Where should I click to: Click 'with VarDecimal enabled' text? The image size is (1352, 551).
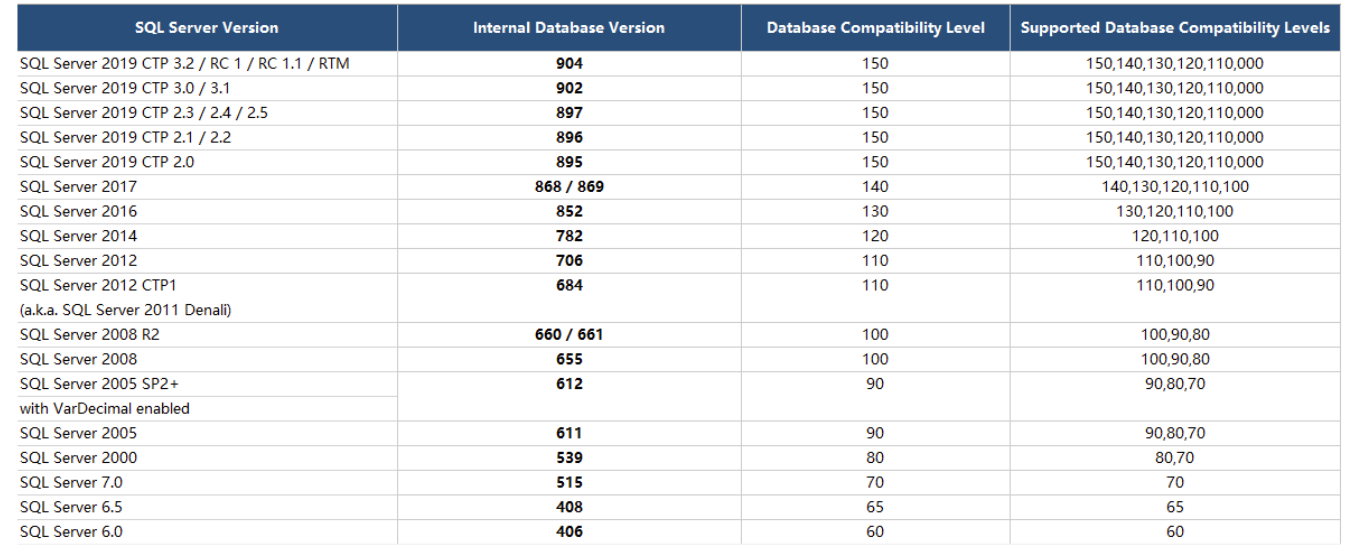coord(104,408)
